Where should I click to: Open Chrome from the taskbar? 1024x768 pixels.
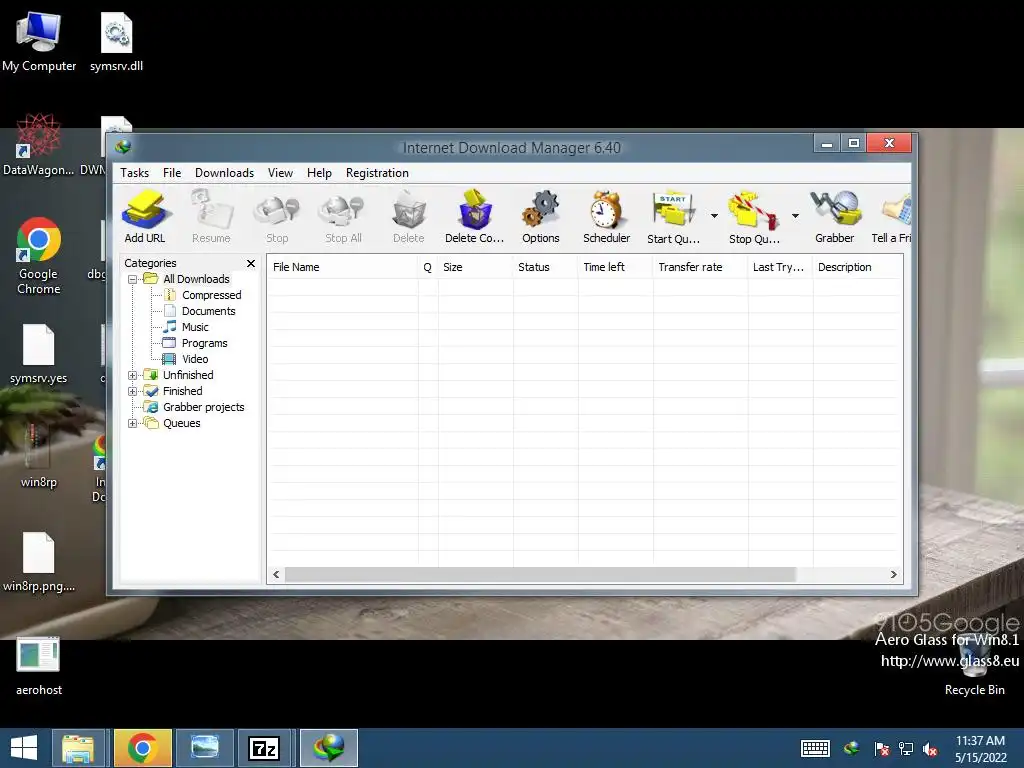click(x=142, y=748)
